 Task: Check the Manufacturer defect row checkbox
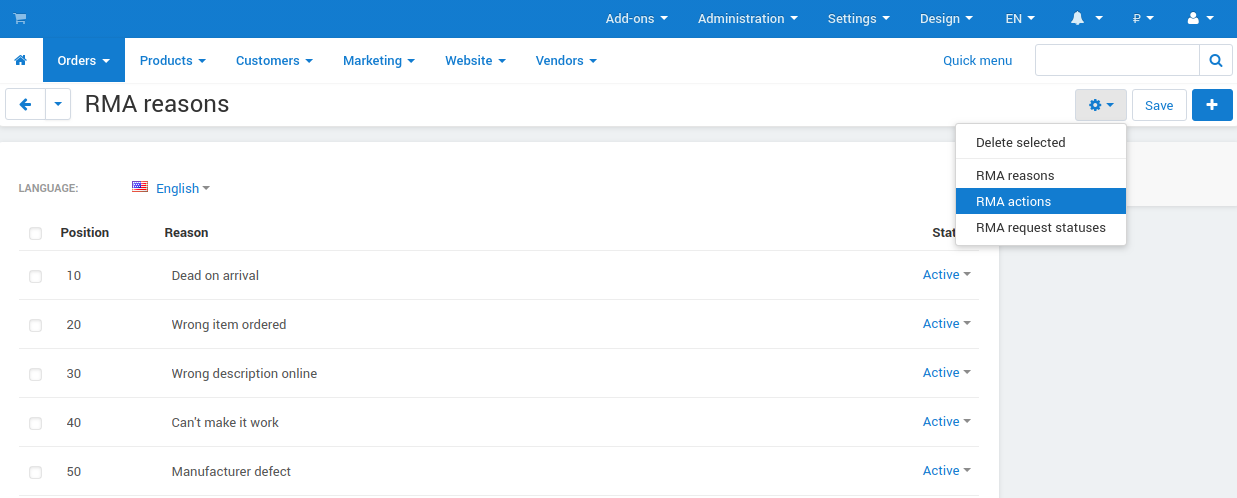tap(36, 472)
